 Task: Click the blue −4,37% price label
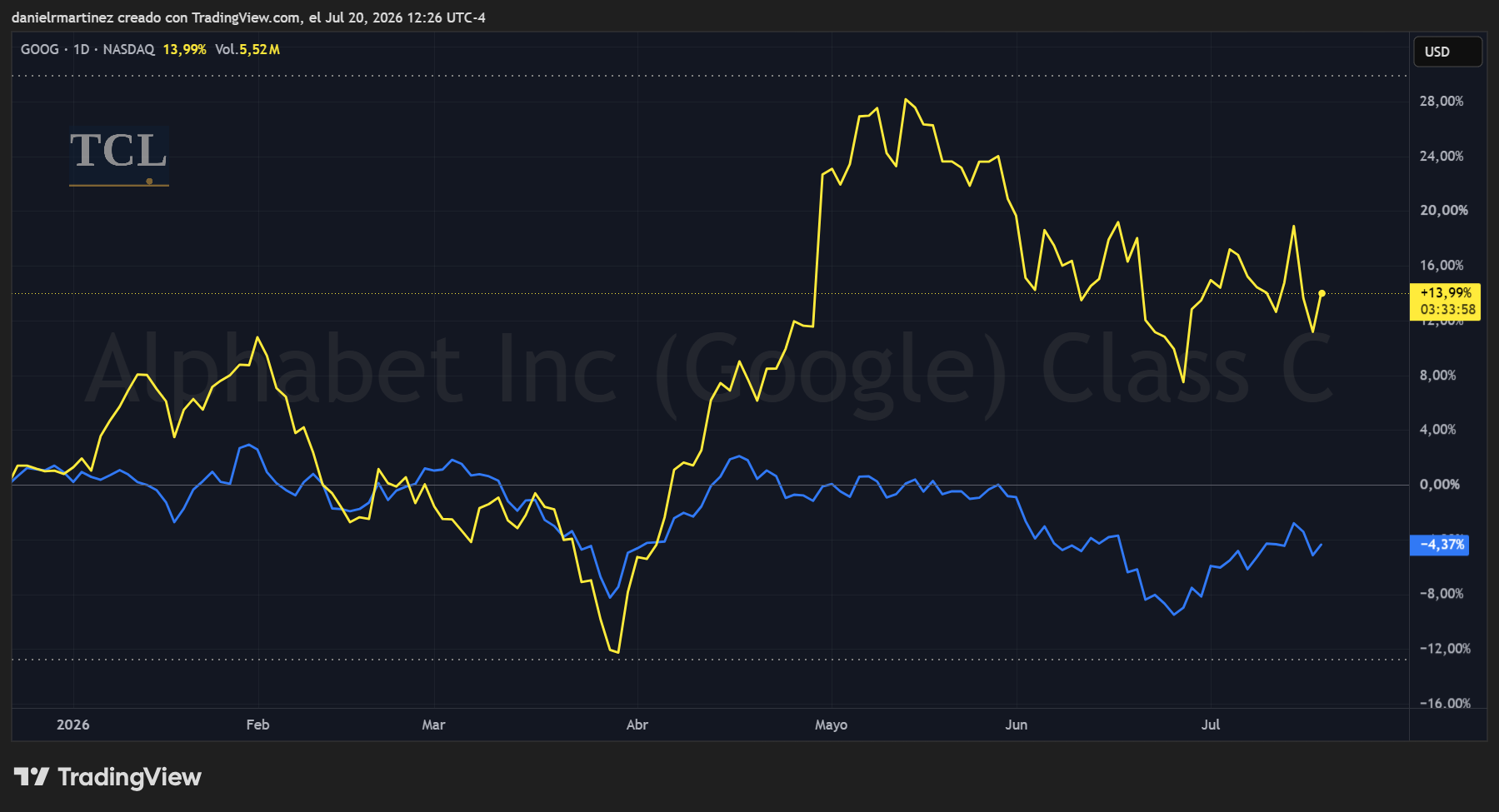pos(1439,545)
